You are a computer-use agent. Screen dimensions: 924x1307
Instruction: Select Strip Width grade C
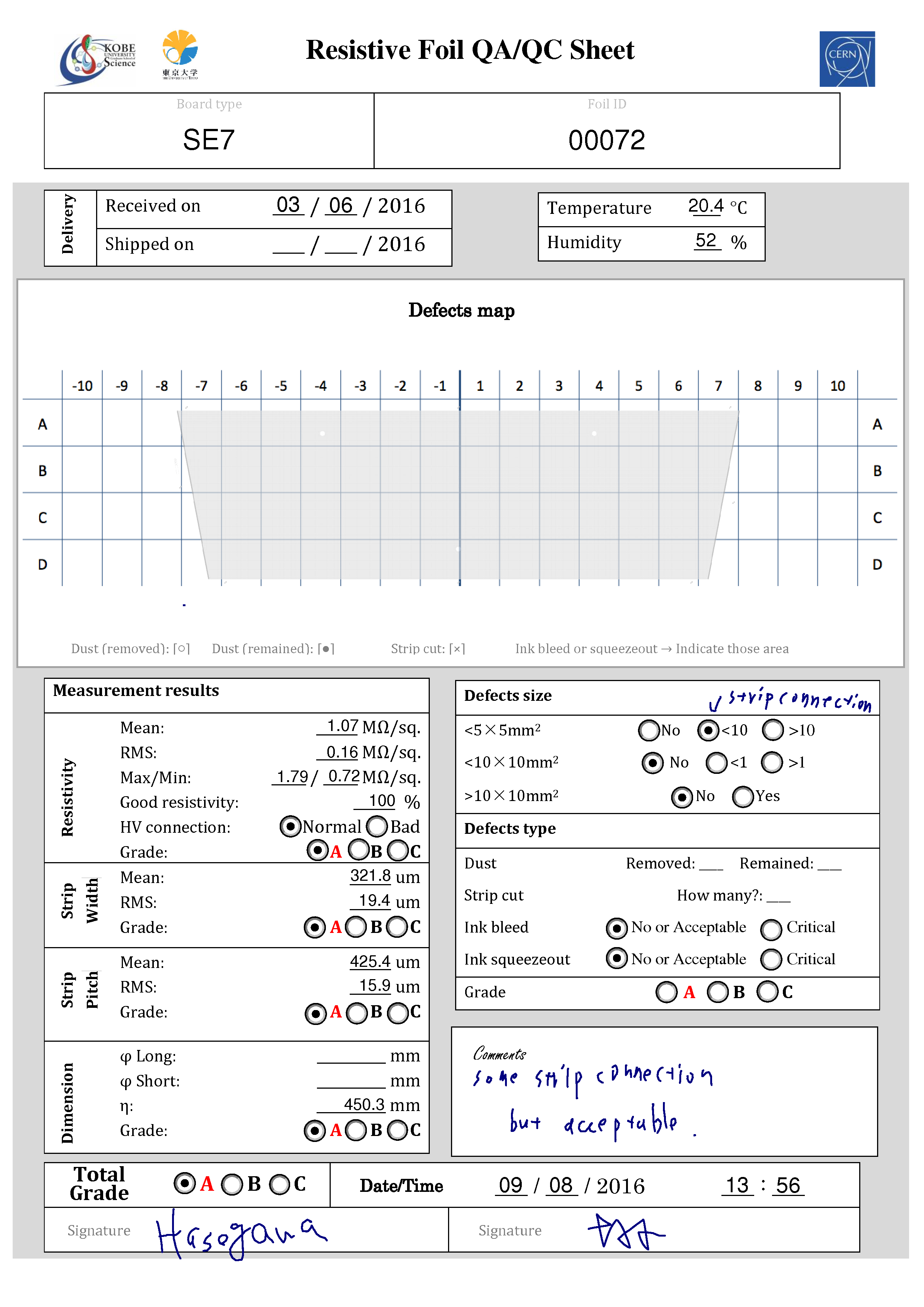coord(397,927)
